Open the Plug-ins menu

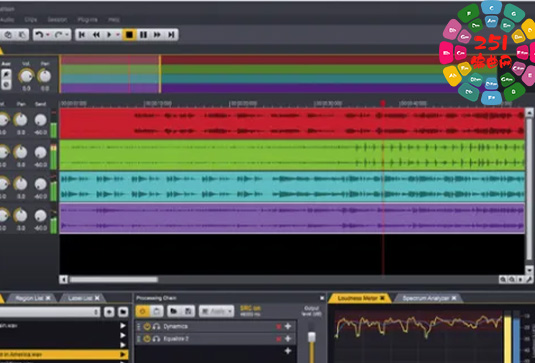[x=87, y=20]
